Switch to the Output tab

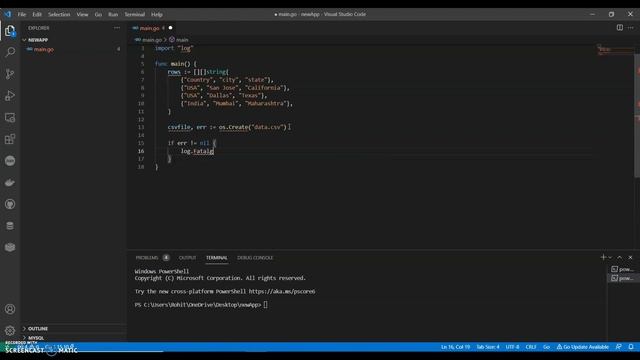pyautogui.click(x=188, y=258)
